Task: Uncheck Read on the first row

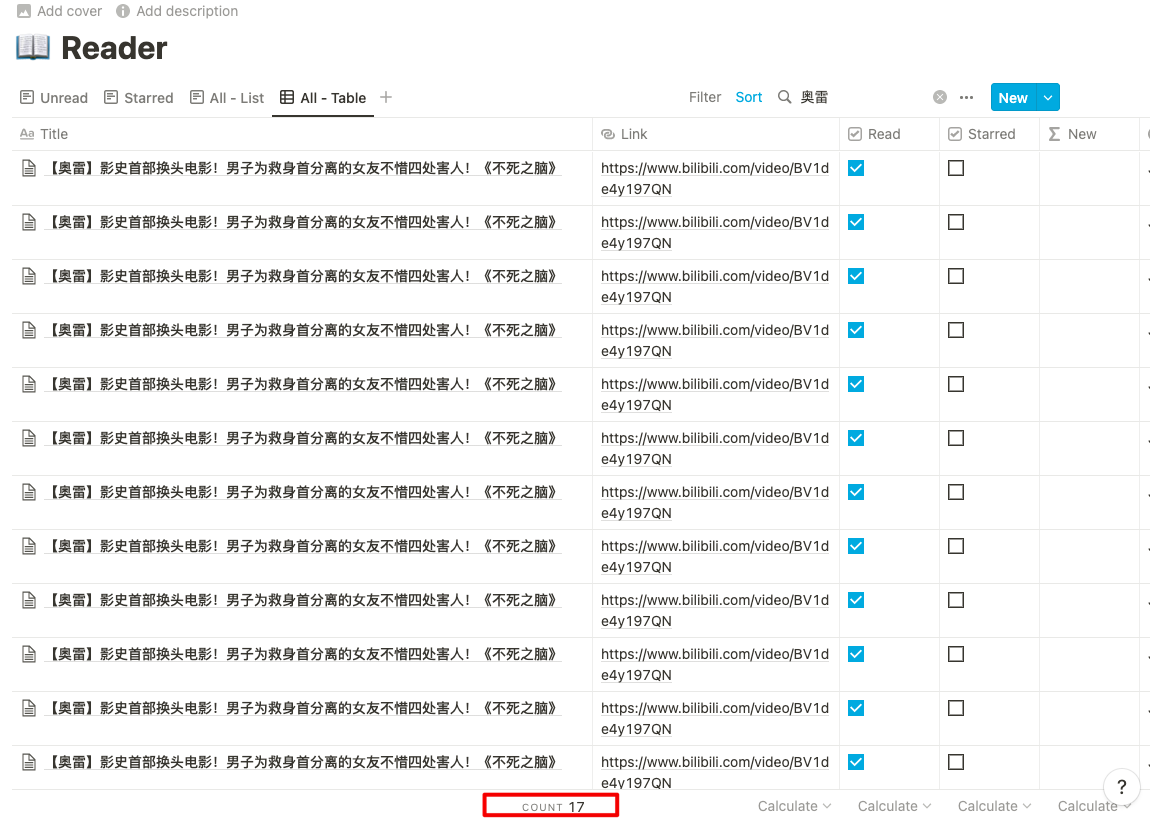Action: click(856, 167)
